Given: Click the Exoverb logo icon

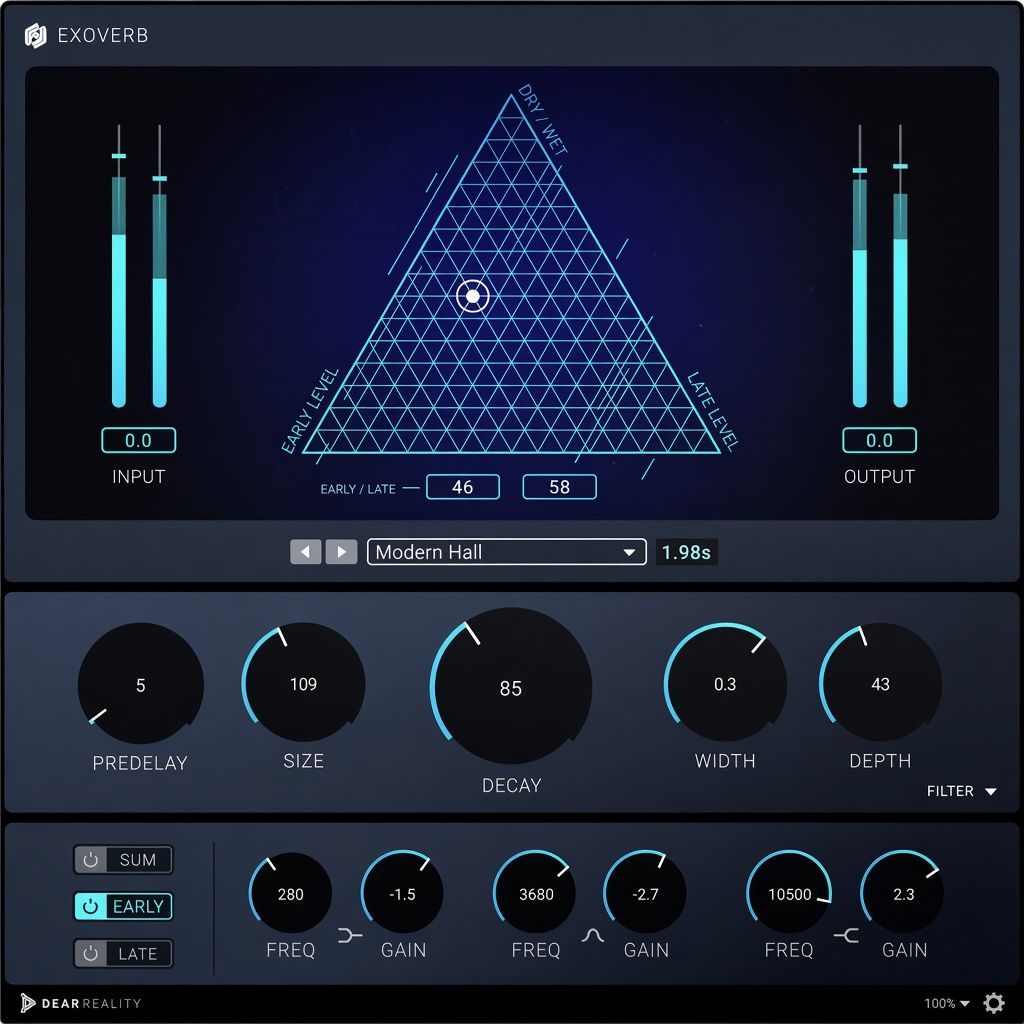Looking at the screenshot, I should pos(35,35).
